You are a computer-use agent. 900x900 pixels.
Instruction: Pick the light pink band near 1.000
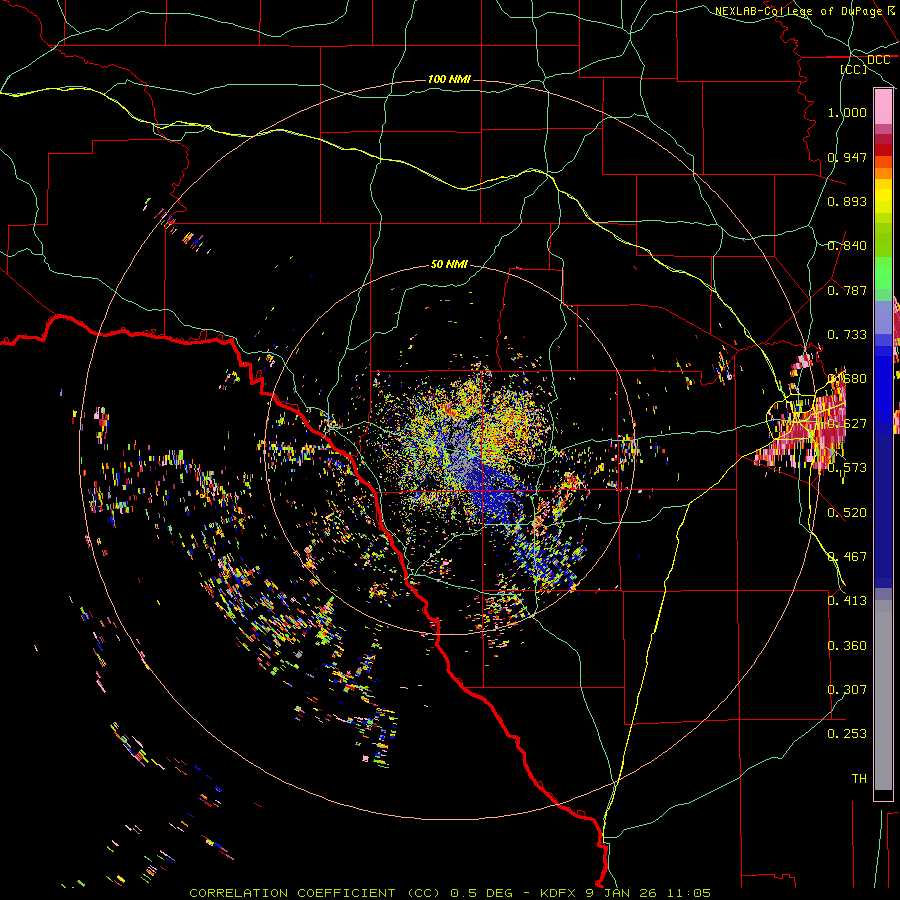coord(883,107)
